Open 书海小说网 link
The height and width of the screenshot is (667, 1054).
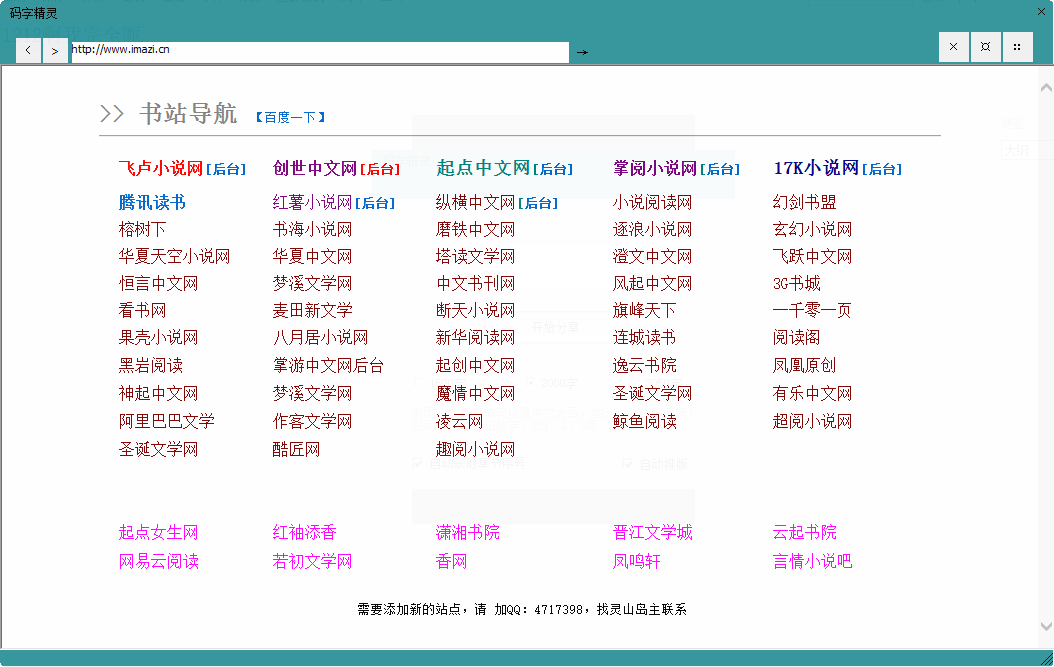point(313,229)
